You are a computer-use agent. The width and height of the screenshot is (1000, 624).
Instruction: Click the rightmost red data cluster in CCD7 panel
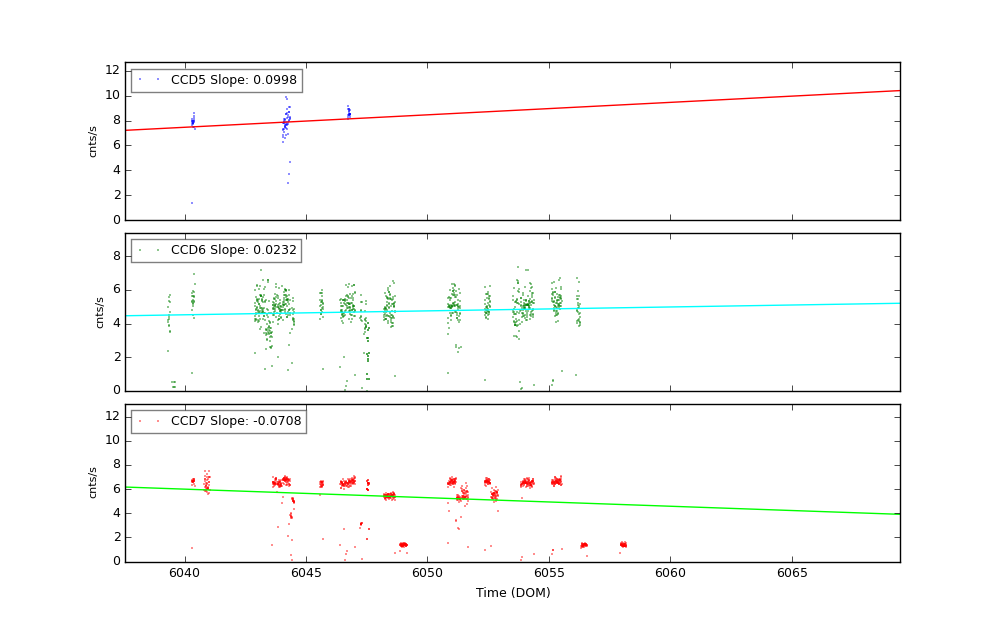pos(623,544)
